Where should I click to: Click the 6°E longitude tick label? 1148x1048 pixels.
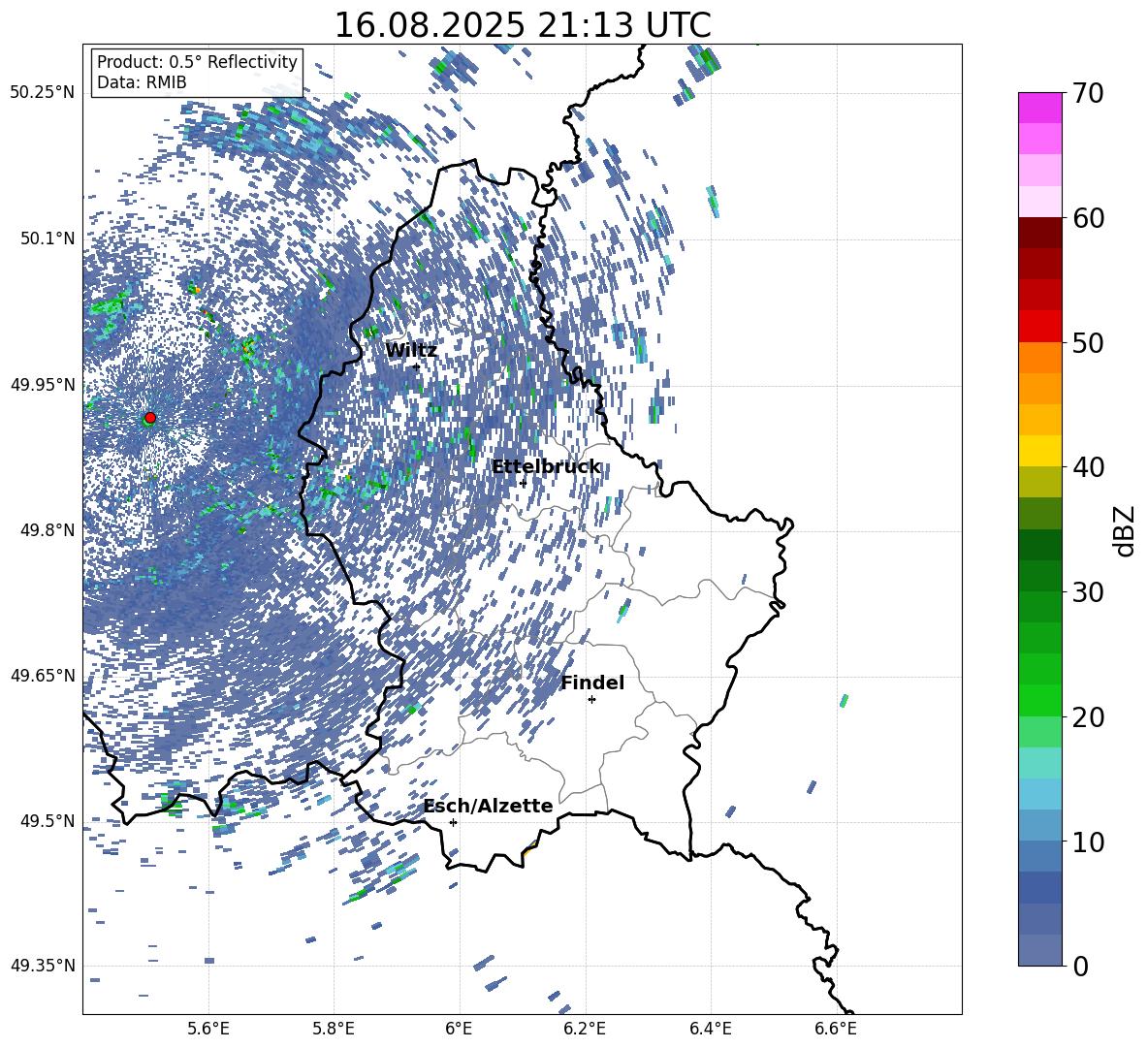[x=459, y=1029]
